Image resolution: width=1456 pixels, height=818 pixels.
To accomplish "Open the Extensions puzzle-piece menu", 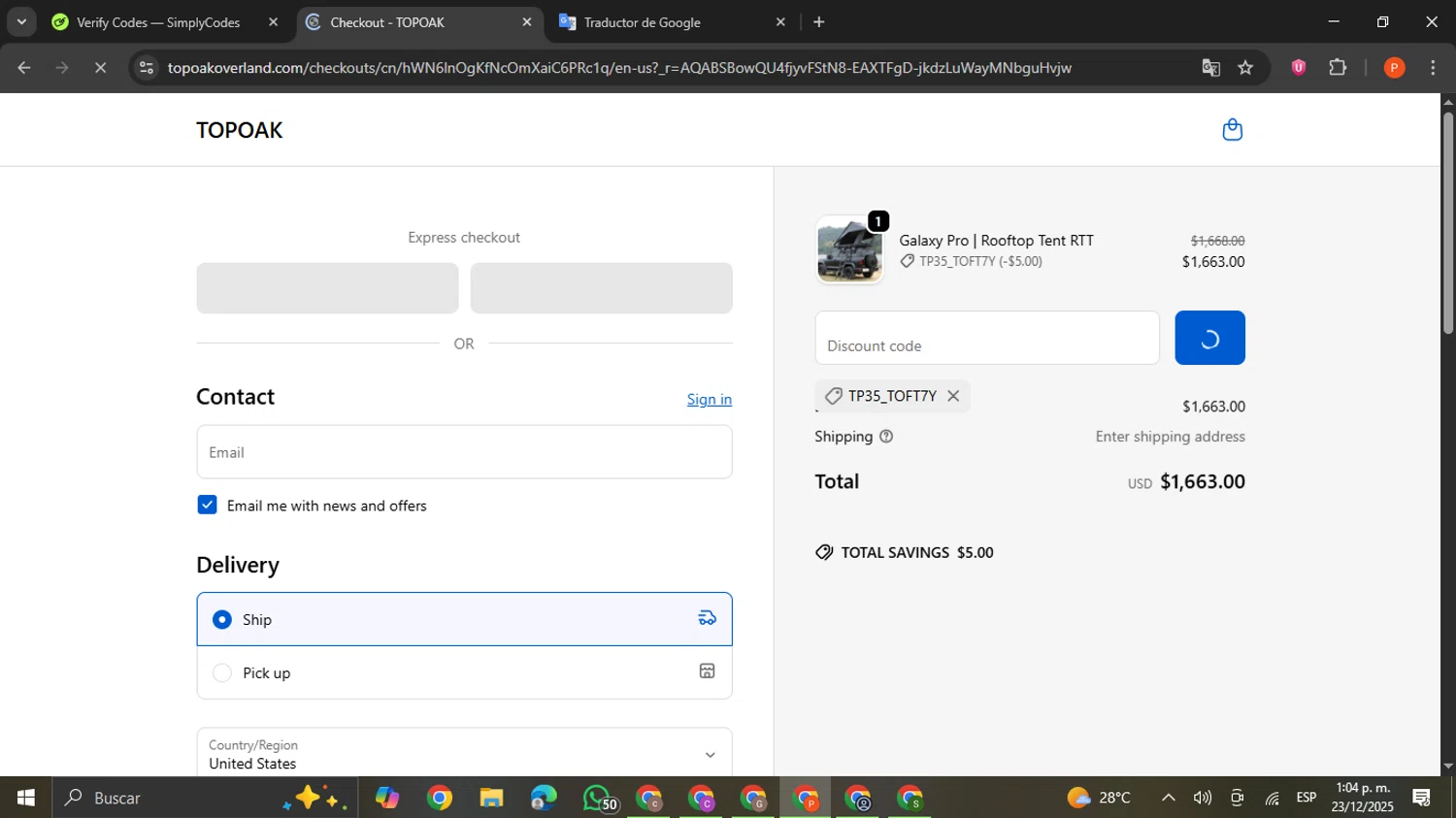I will click(x=1338, y=67).
